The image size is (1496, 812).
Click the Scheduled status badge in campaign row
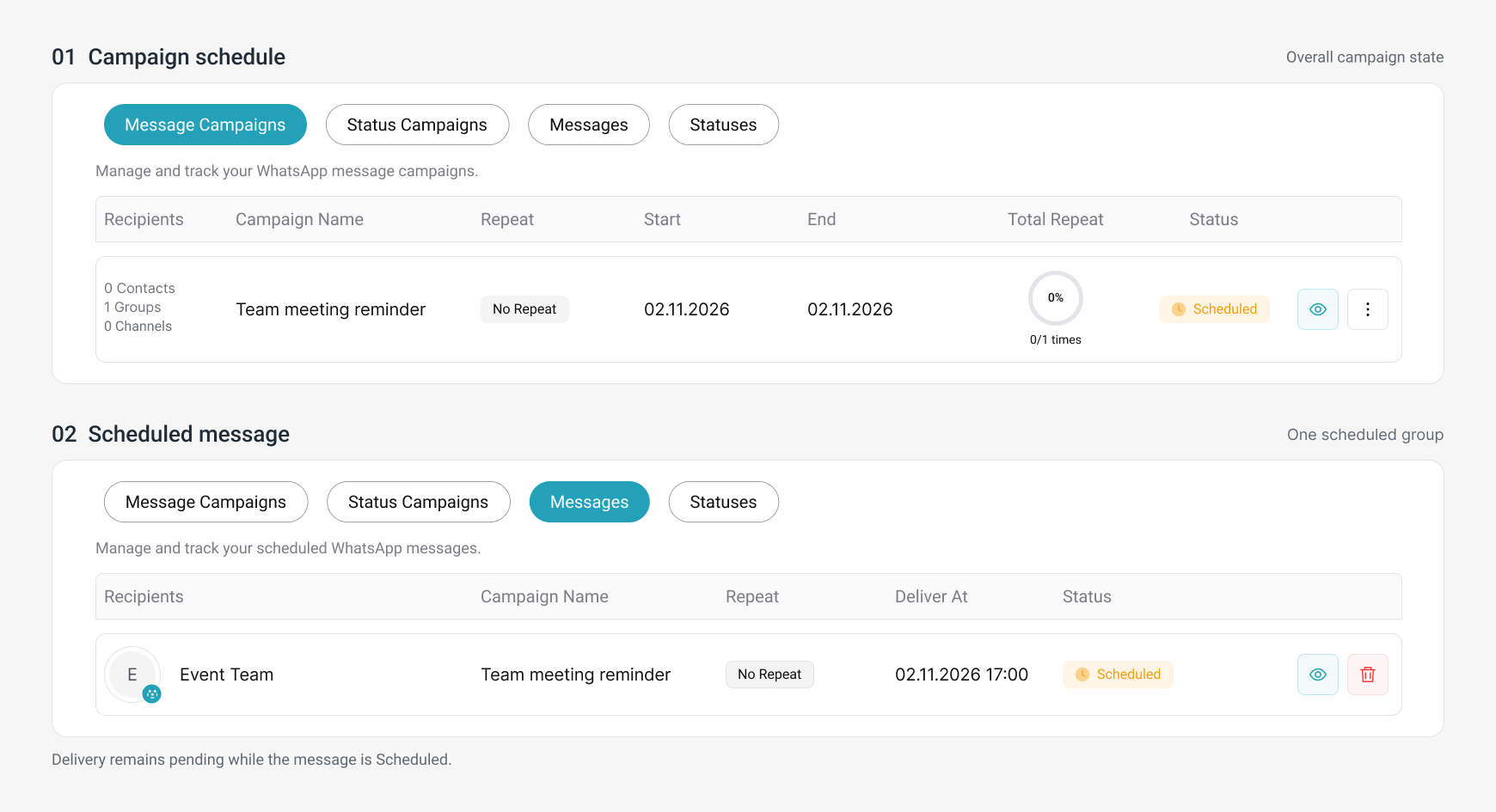click(1214, 309)
